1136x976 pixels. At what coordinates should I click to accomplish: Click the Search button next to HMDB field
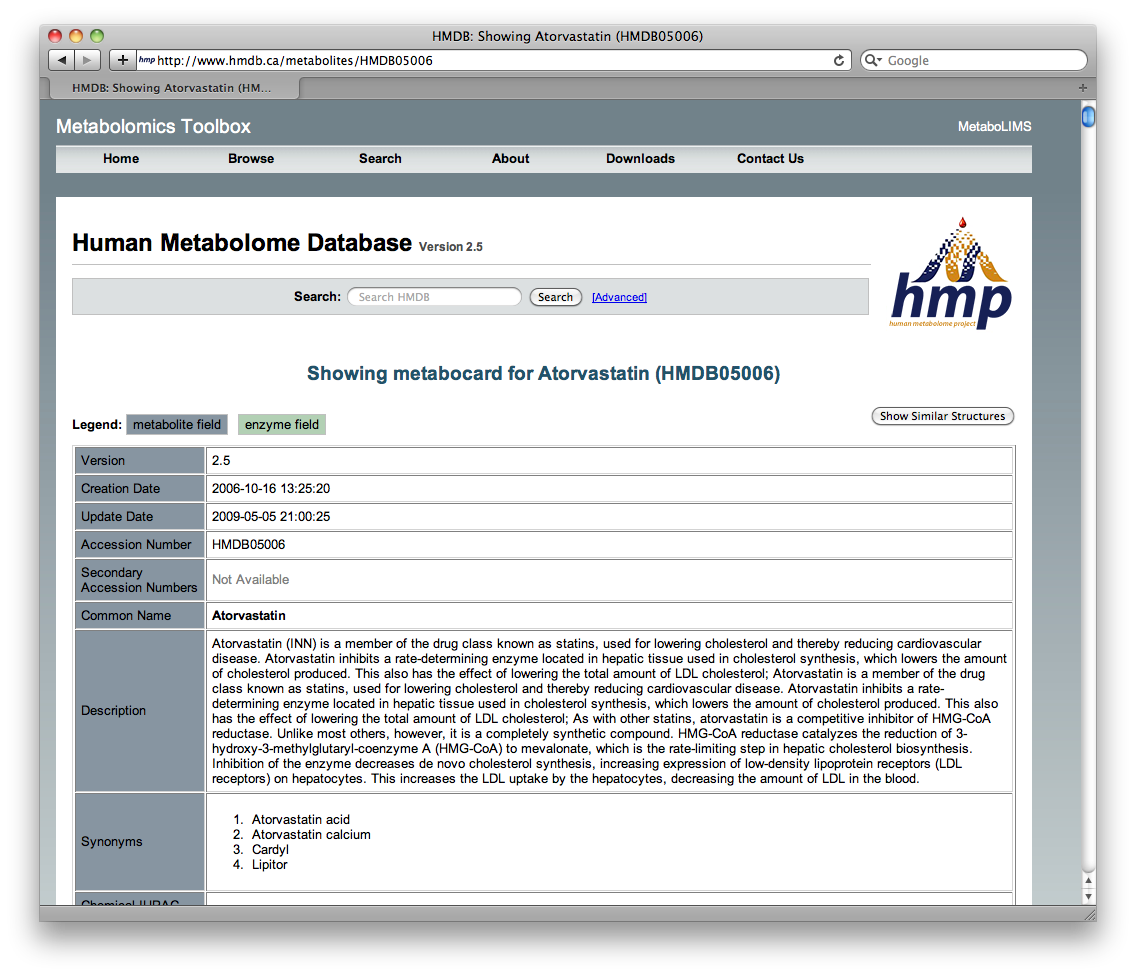click(555, 297)
